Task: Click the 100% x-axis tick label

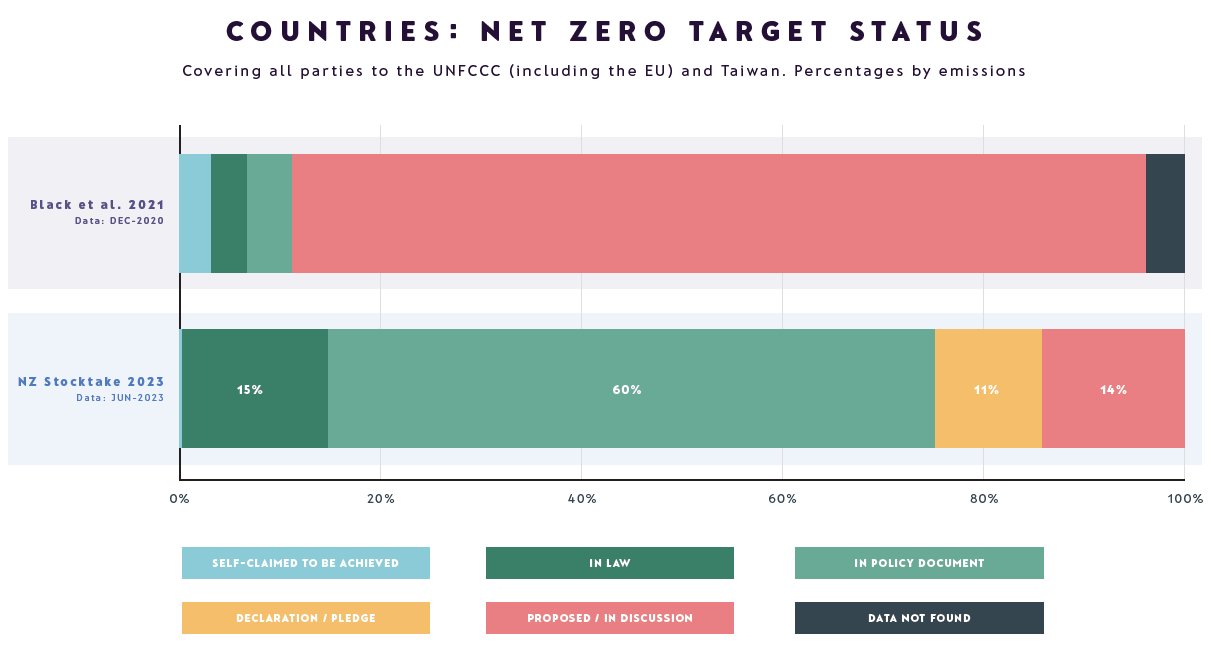Action: (1185, 498)
